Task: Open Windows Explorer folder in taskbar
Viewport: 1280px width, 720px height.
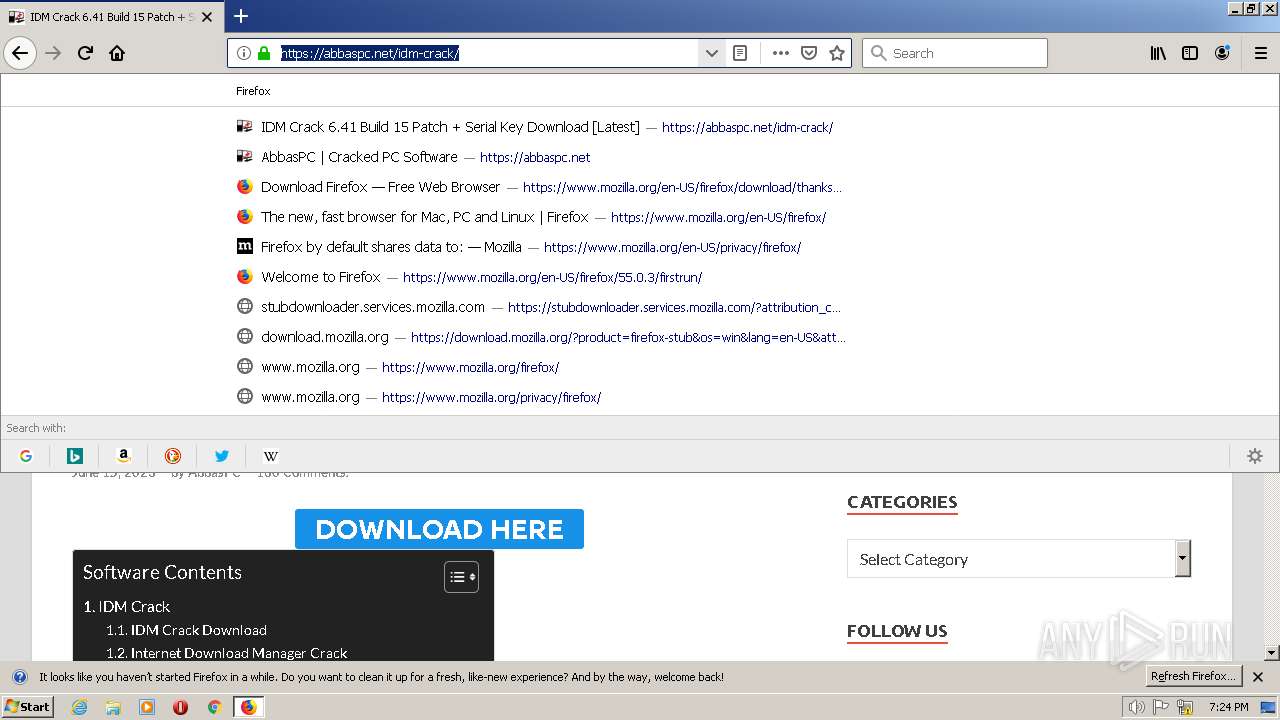Action: coord(113,707)
